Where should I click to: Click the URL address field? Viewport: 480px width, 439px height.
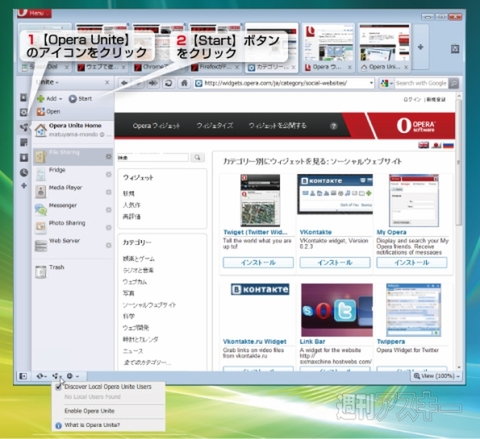point(285,83)
